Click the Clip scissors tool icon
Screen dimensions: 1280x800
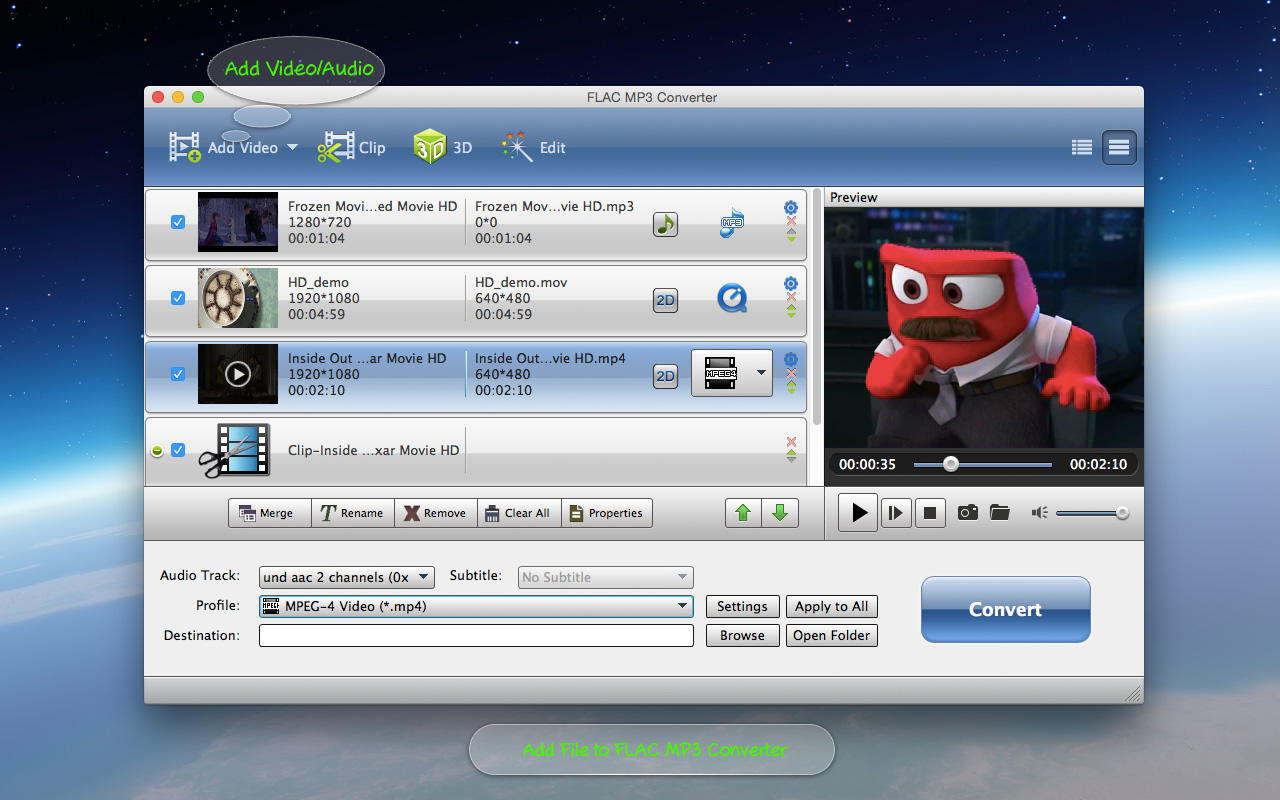[336, 147]
